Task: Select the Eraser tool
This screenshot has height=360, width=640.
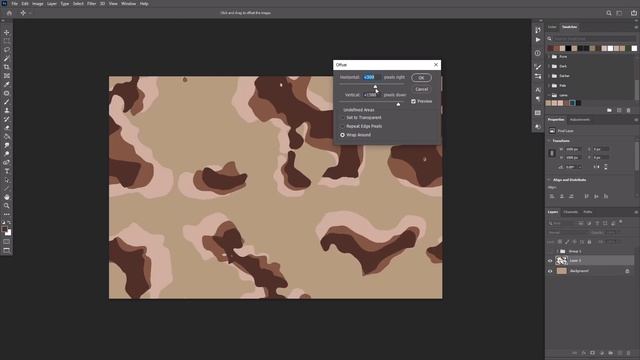Action: click(7, 128)
